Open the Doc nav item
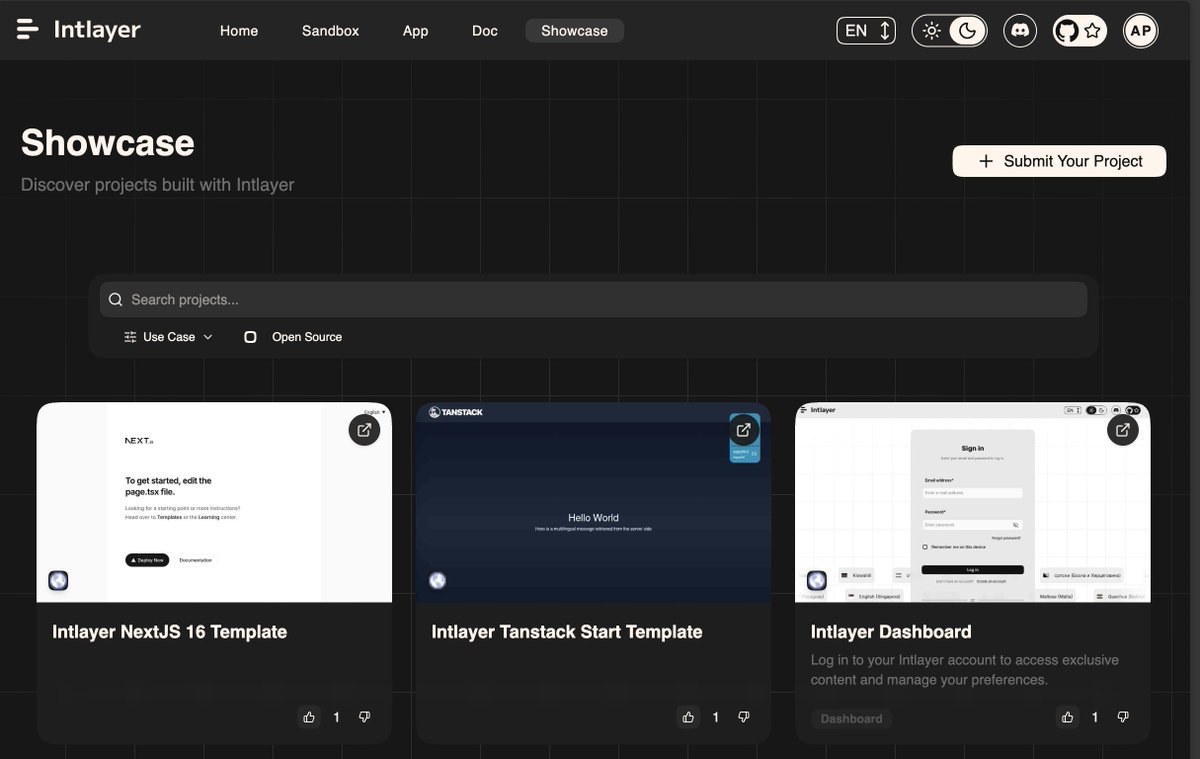Viewport: 1200px width, 759px height. pos(485,31)
